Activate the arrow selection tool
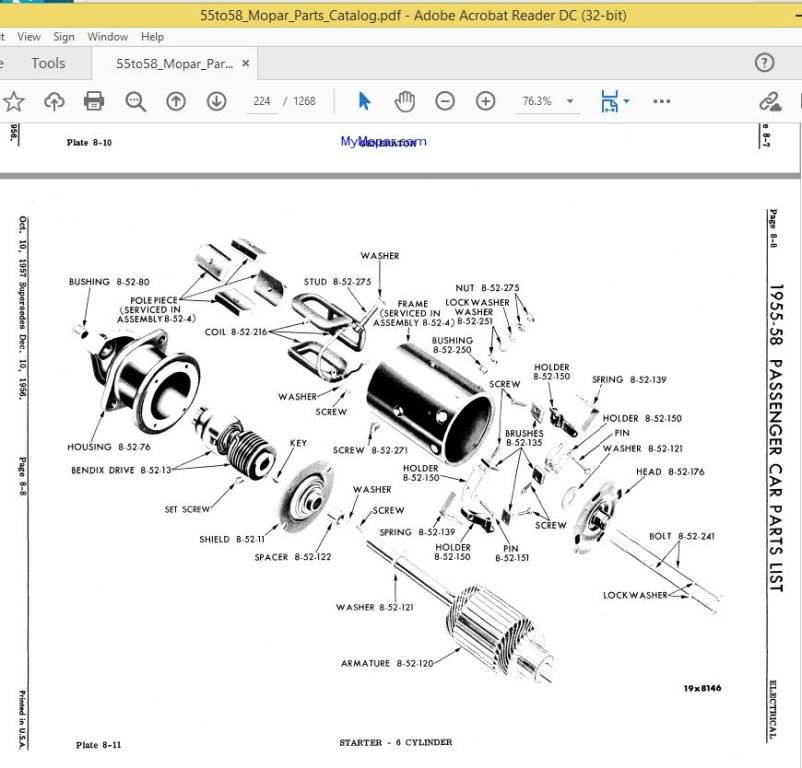The height and width of the screenshot is (768, 802). point(365,101)
